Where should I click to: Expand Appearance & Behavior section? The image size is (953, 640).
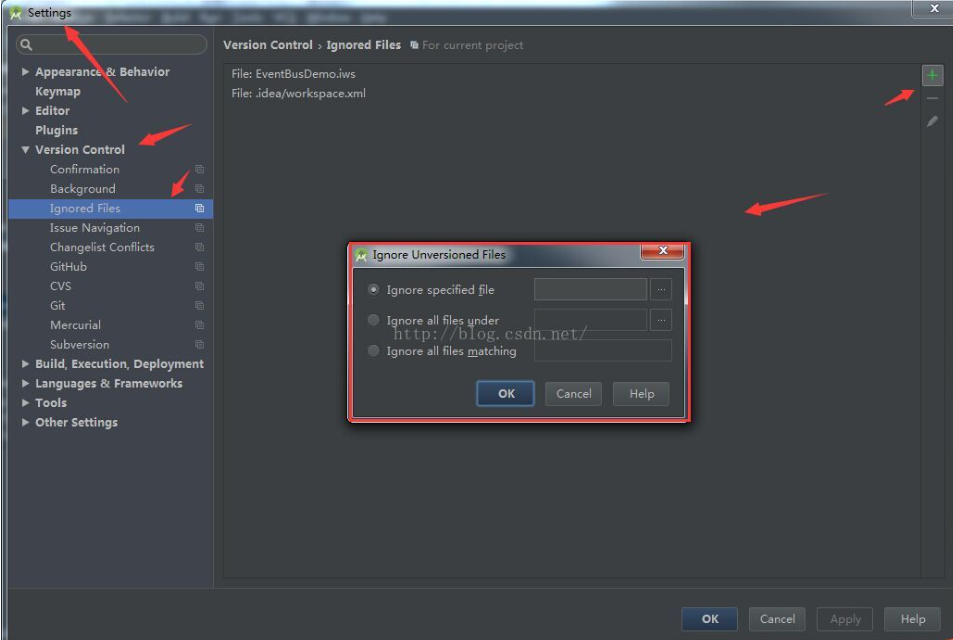click(25, 72)
